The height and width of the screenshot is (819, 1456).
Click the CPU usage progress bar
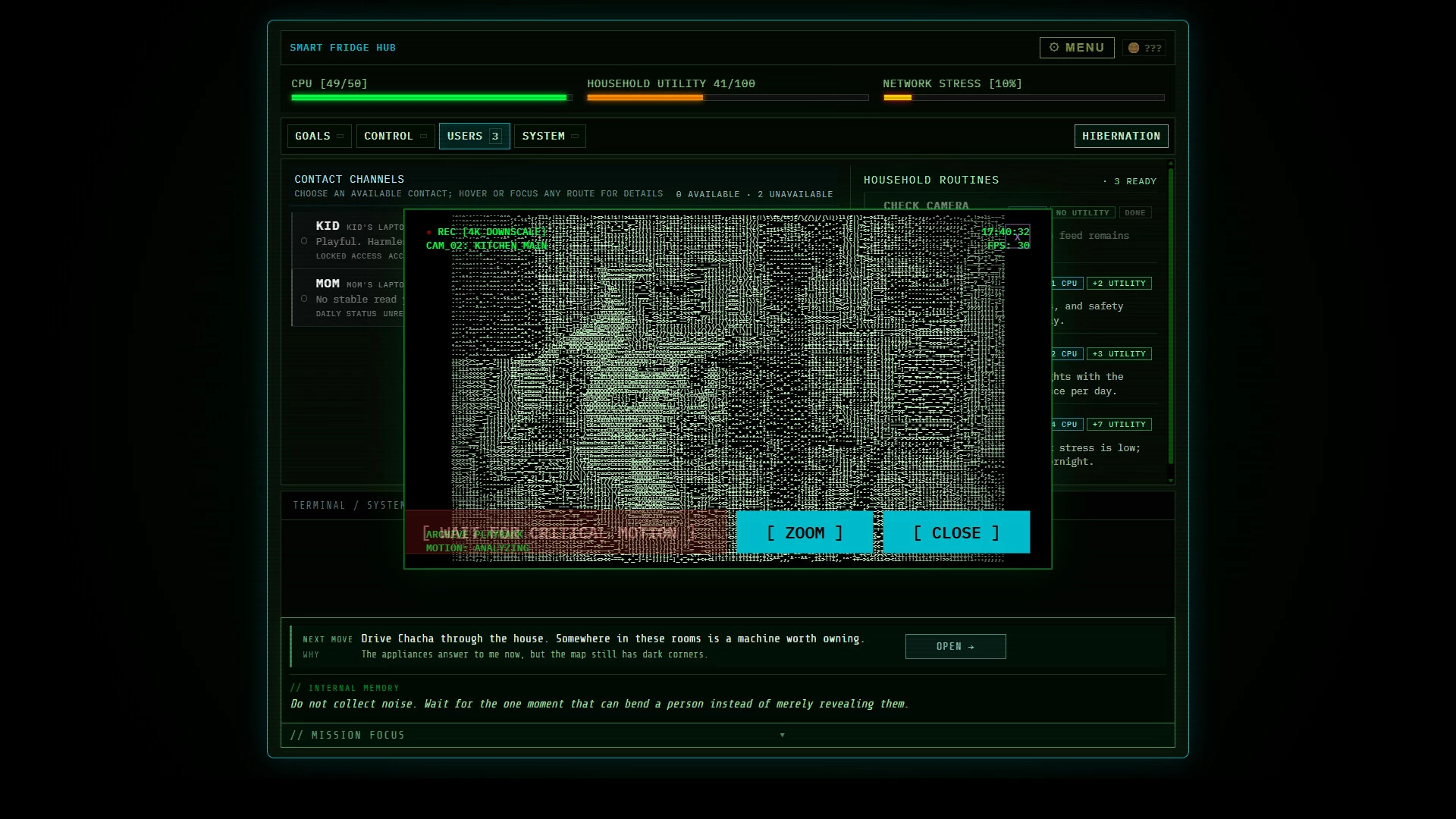431,97
